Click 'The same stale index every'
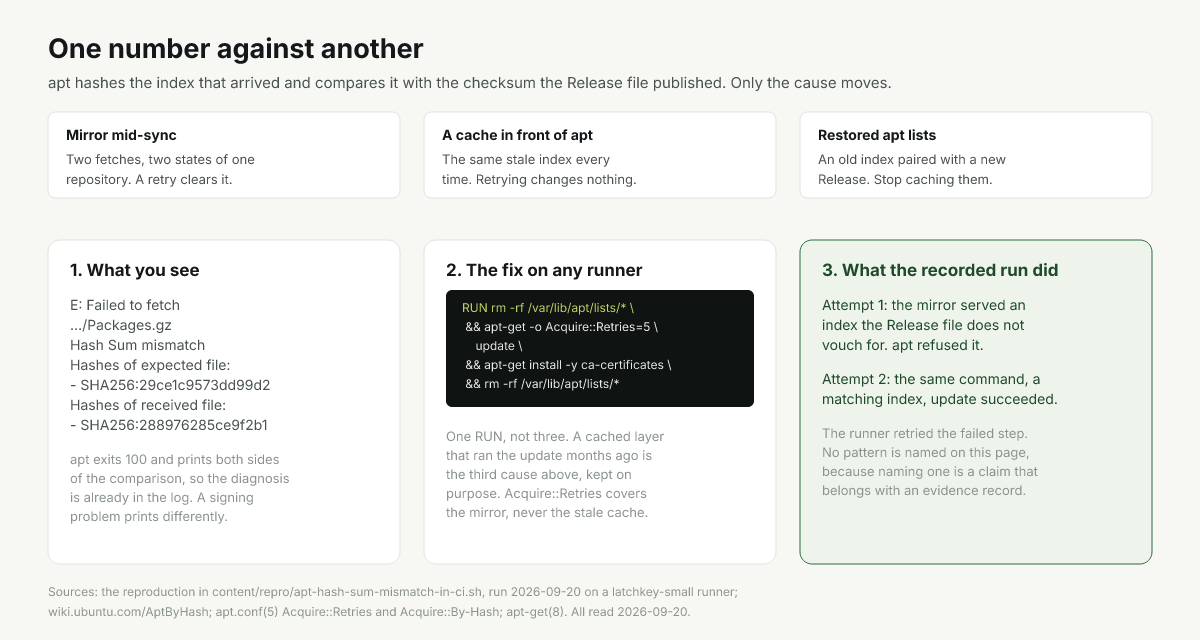The image size is (1200, 640). 526,160
